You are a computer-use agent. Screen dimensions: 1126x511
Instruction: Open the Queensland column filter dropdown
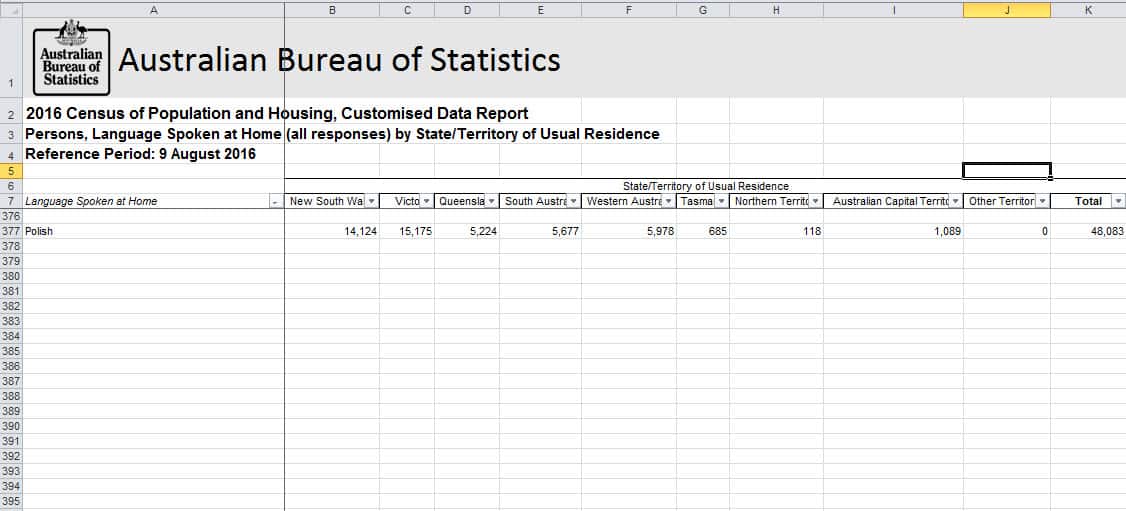(x=492, y=202)
